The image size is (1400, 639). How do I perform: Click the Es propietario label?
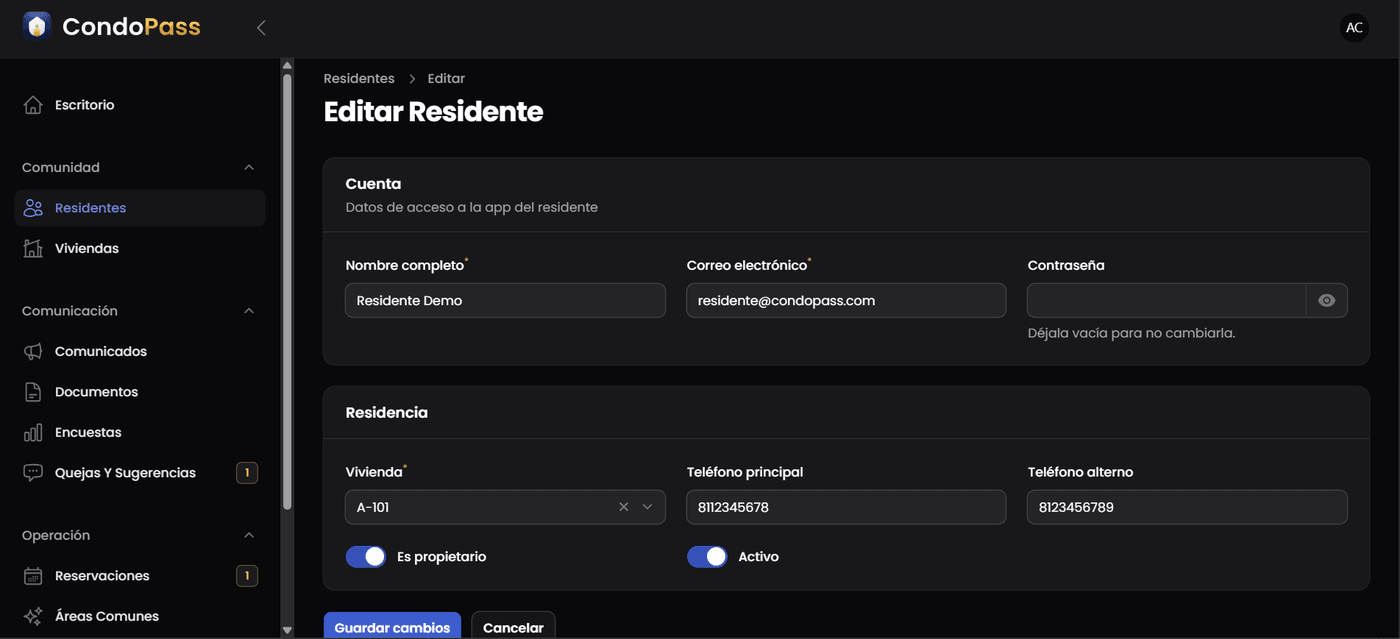(x=441, y=557)
